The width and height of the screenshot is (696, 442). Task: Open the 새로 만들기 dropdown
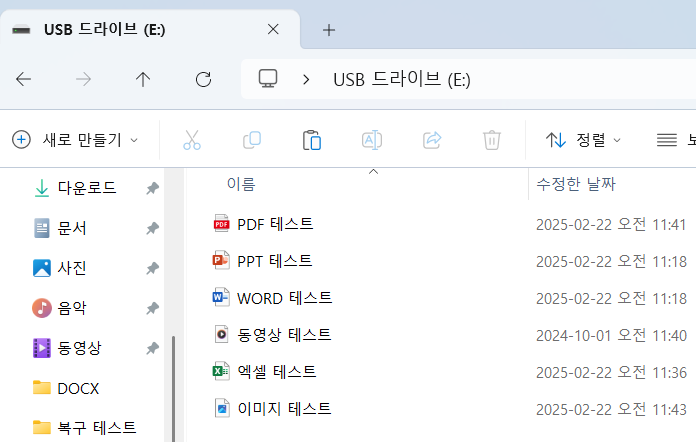(x=75, y=140)
